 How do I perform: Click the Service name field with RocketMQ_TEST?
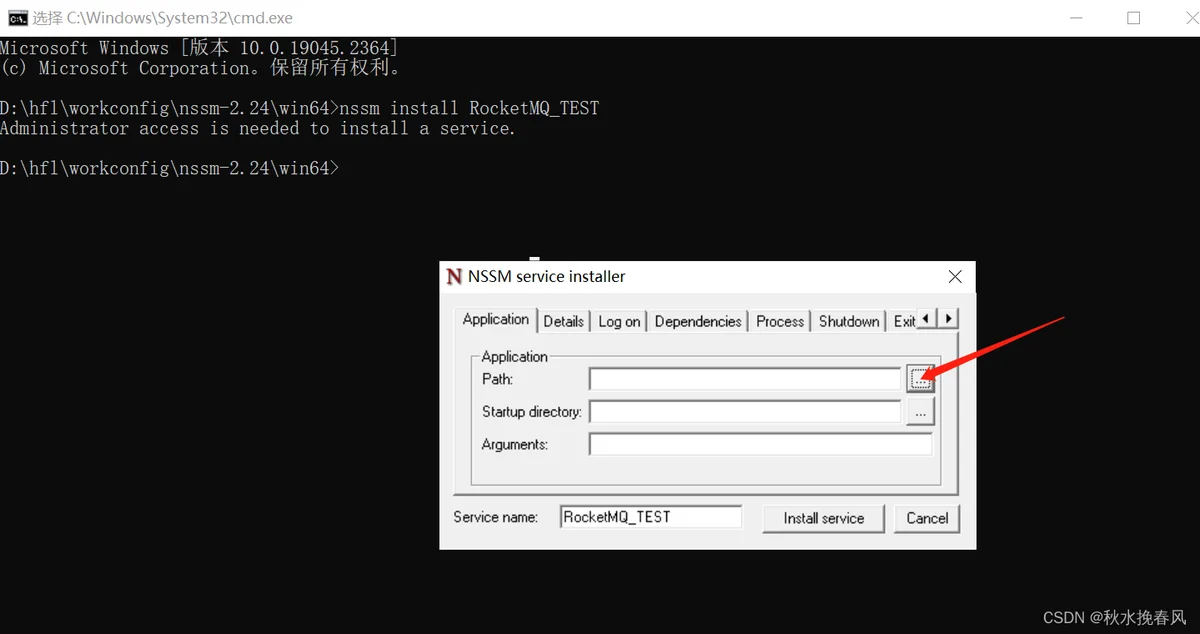point(650,517)
